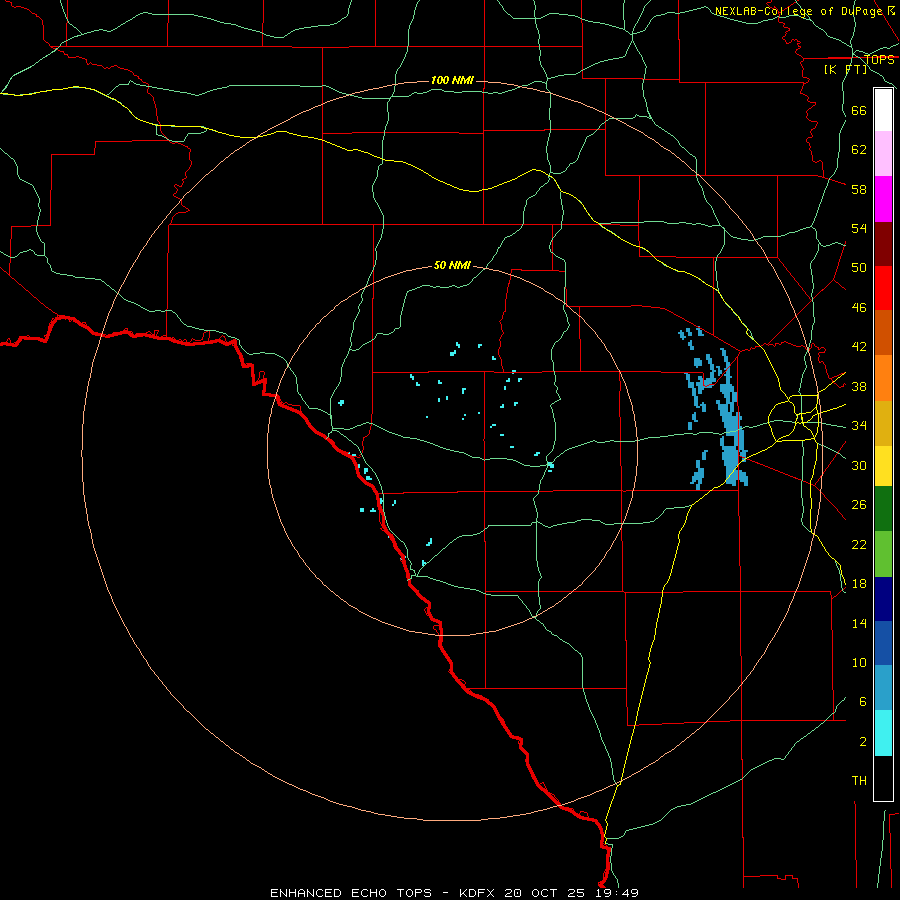The height and width of the screenshot is (900, 900).
Task: Click the '10' legend value
Action: 859,663
